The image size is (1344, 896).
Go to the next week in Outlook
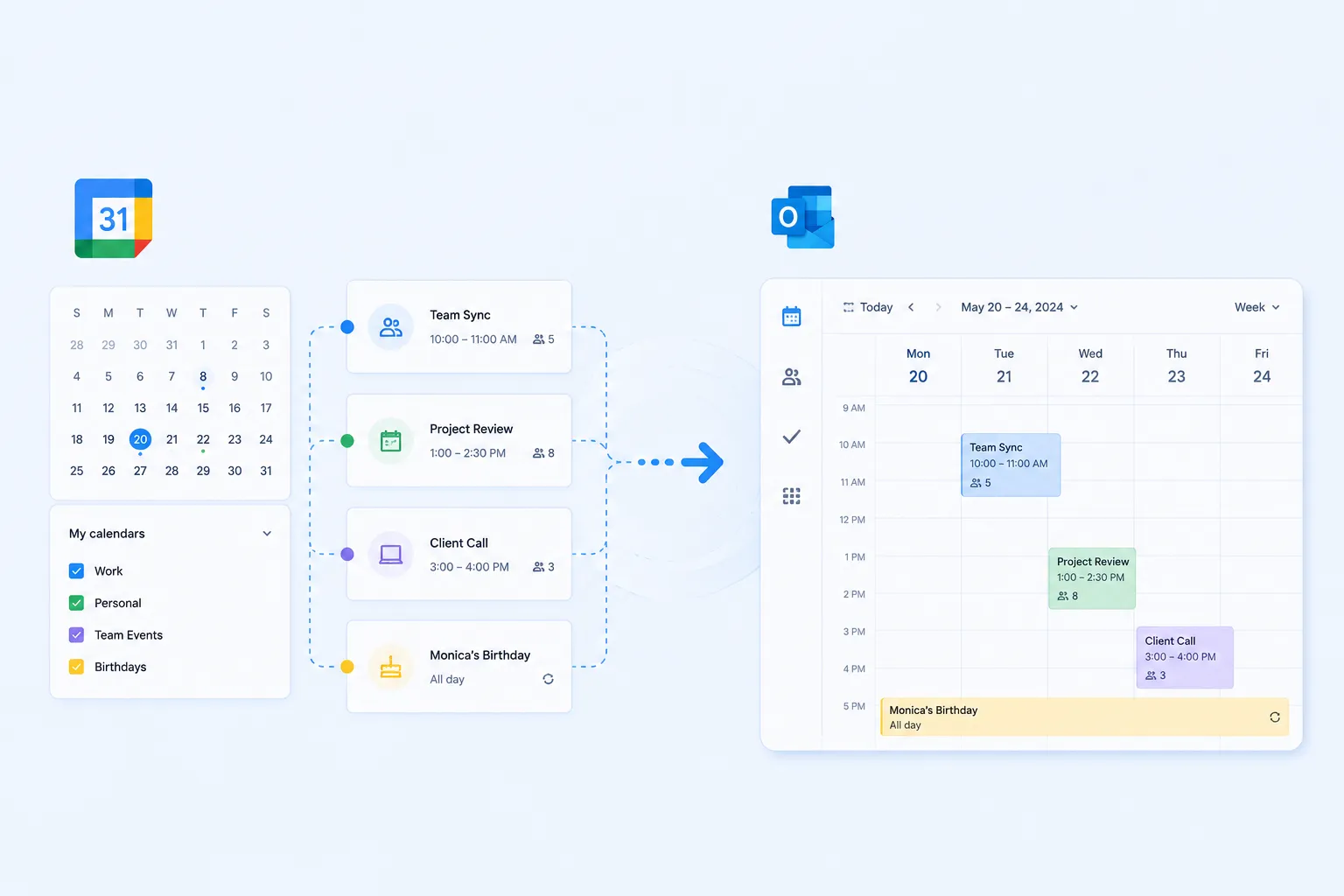(x=938, y=307)
